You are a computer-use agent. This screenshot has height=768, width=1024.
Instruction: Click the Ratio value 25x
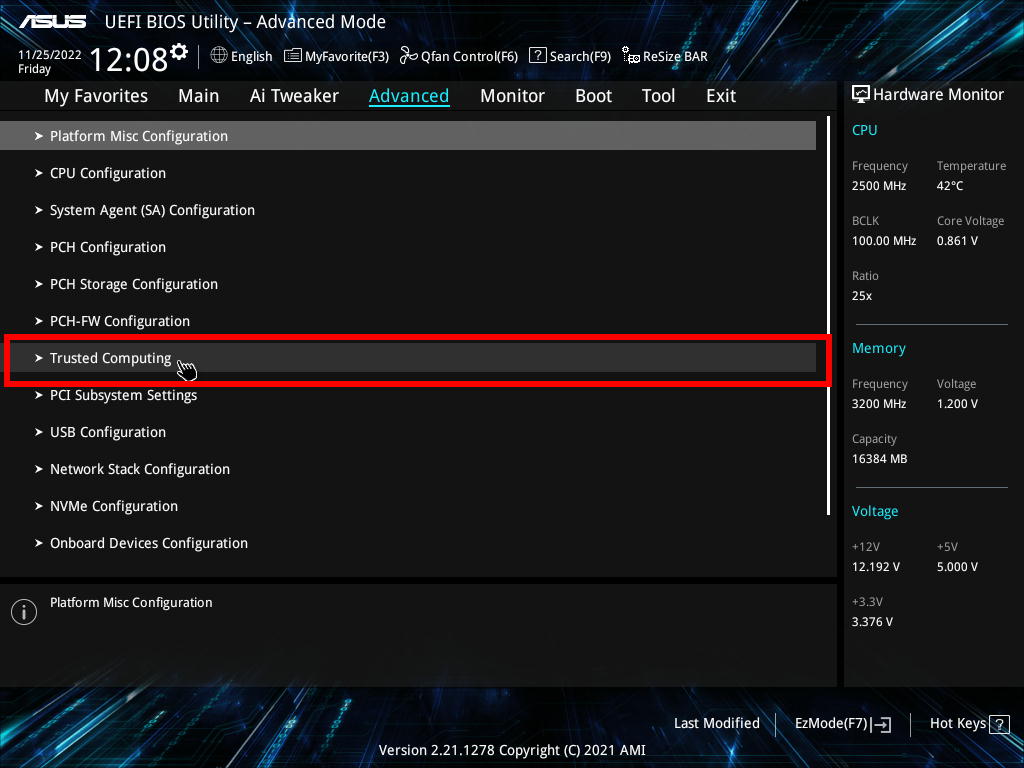862,296
